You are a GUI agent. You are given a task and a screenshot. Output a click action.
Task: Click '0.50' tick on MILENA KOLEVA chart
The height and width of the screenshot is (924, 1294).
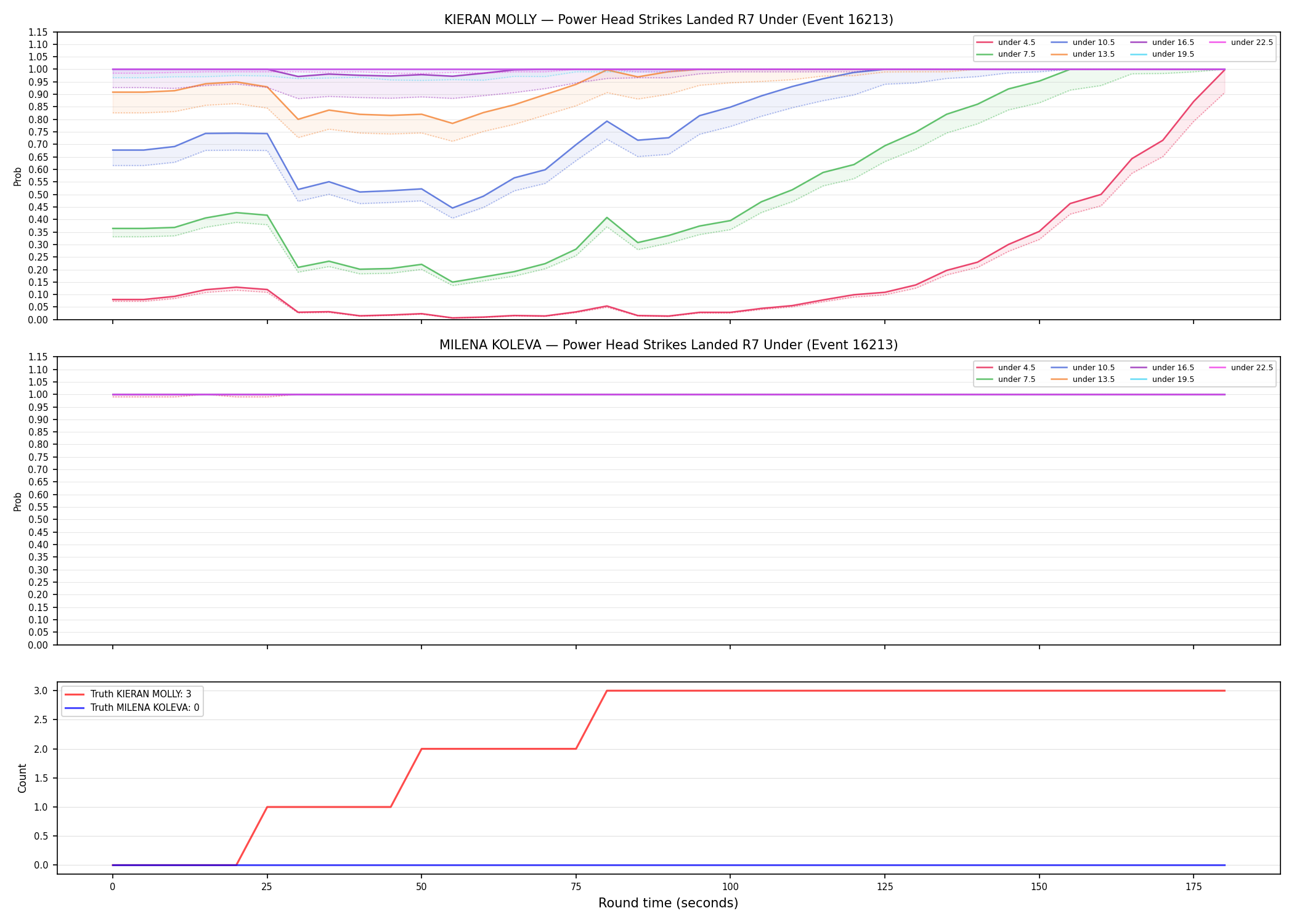click(38, 520)
